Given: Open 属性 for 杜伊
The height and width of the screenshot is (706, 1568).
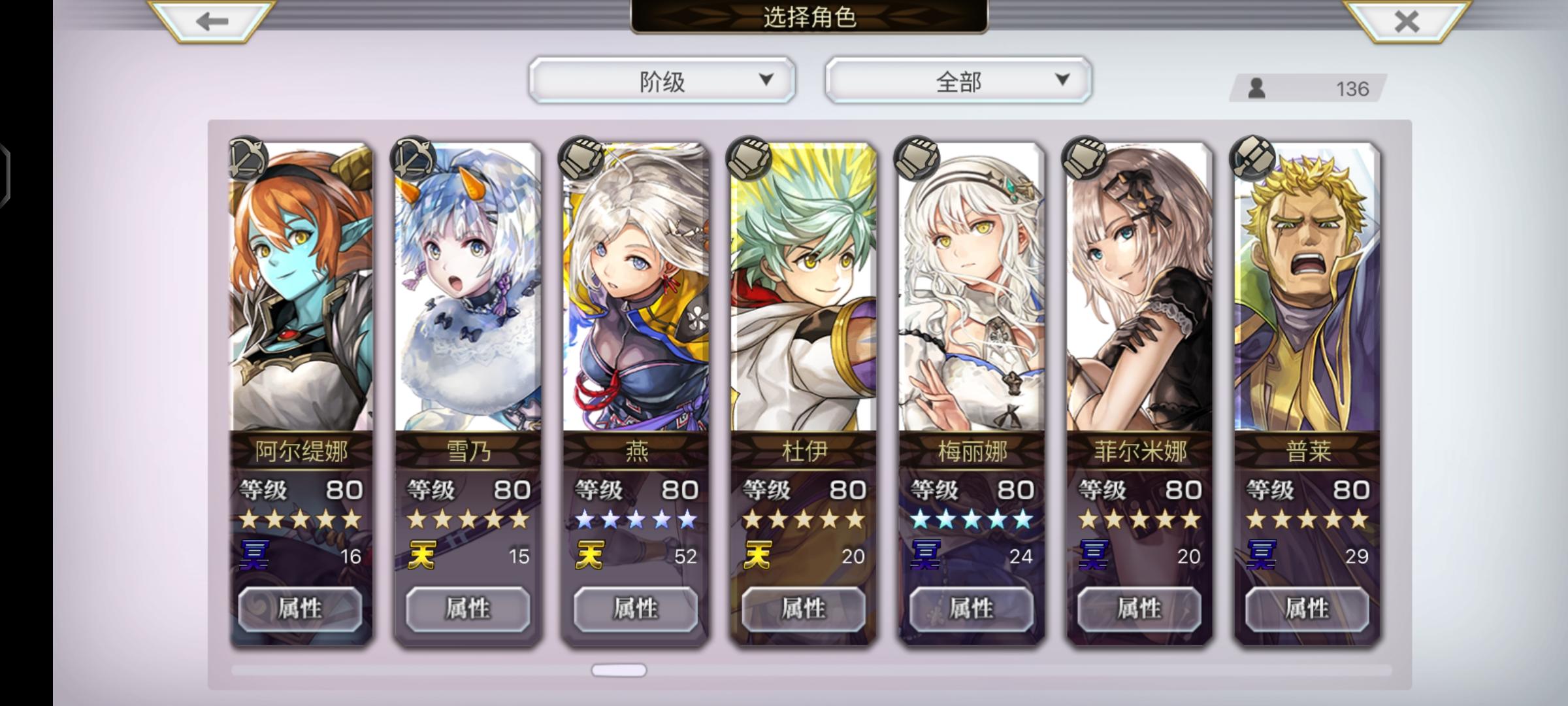Looking at the screenshot, I should [x=803, y=609].
